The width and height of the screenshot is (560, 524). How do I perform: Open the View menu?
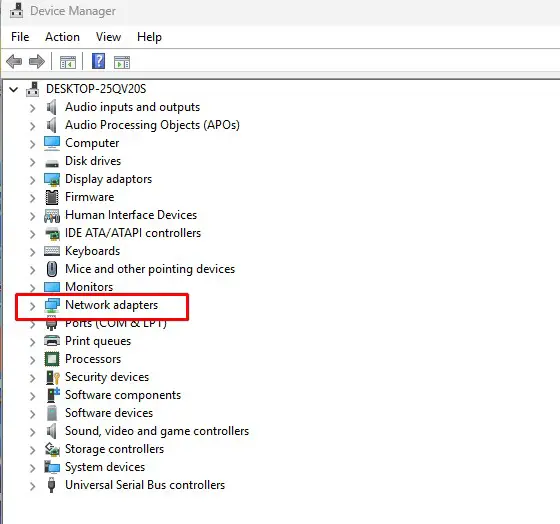point(108,37)
